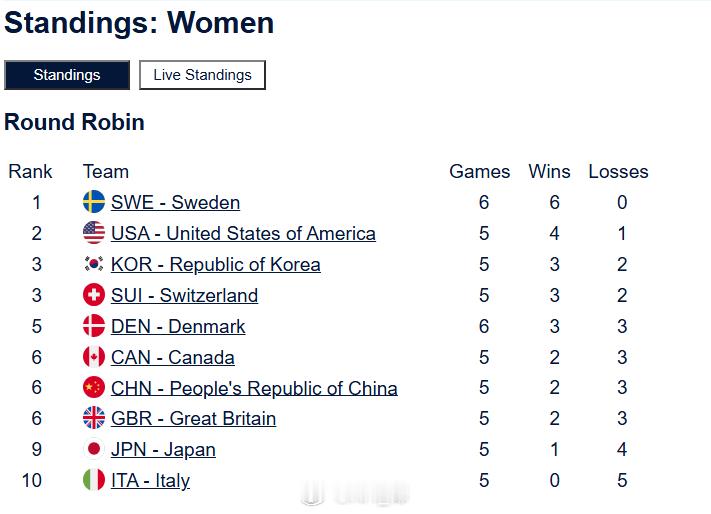Click the Switzerland flag icon
711x514 pixels.
[94, 295]
